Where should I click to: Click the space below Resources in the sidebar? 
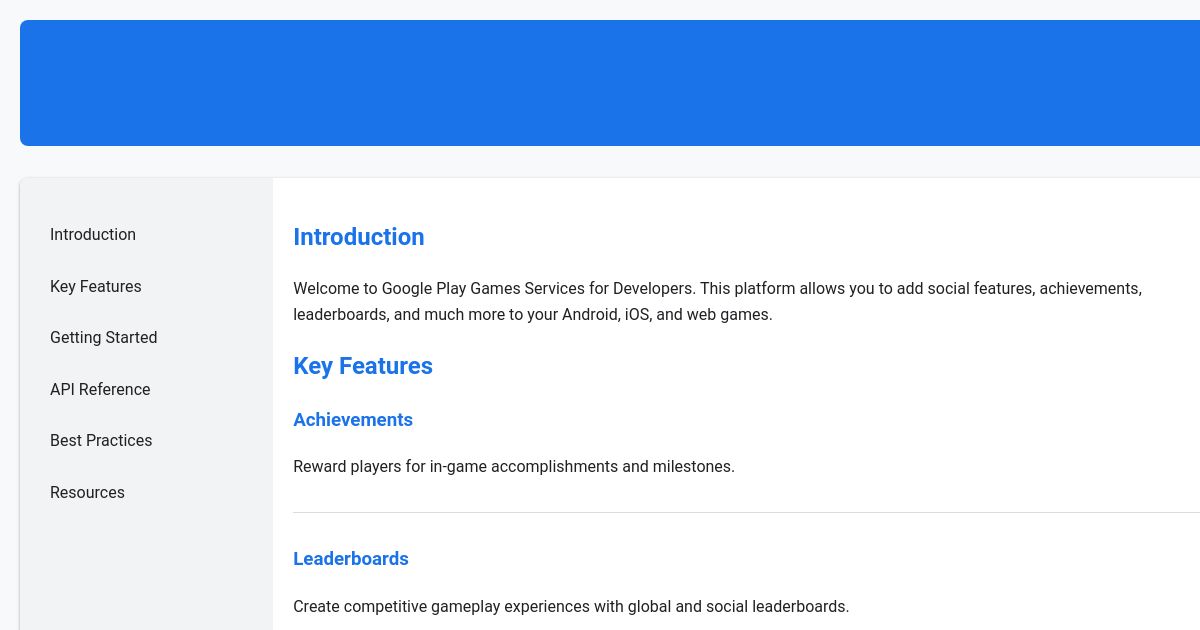click(146, 560)
